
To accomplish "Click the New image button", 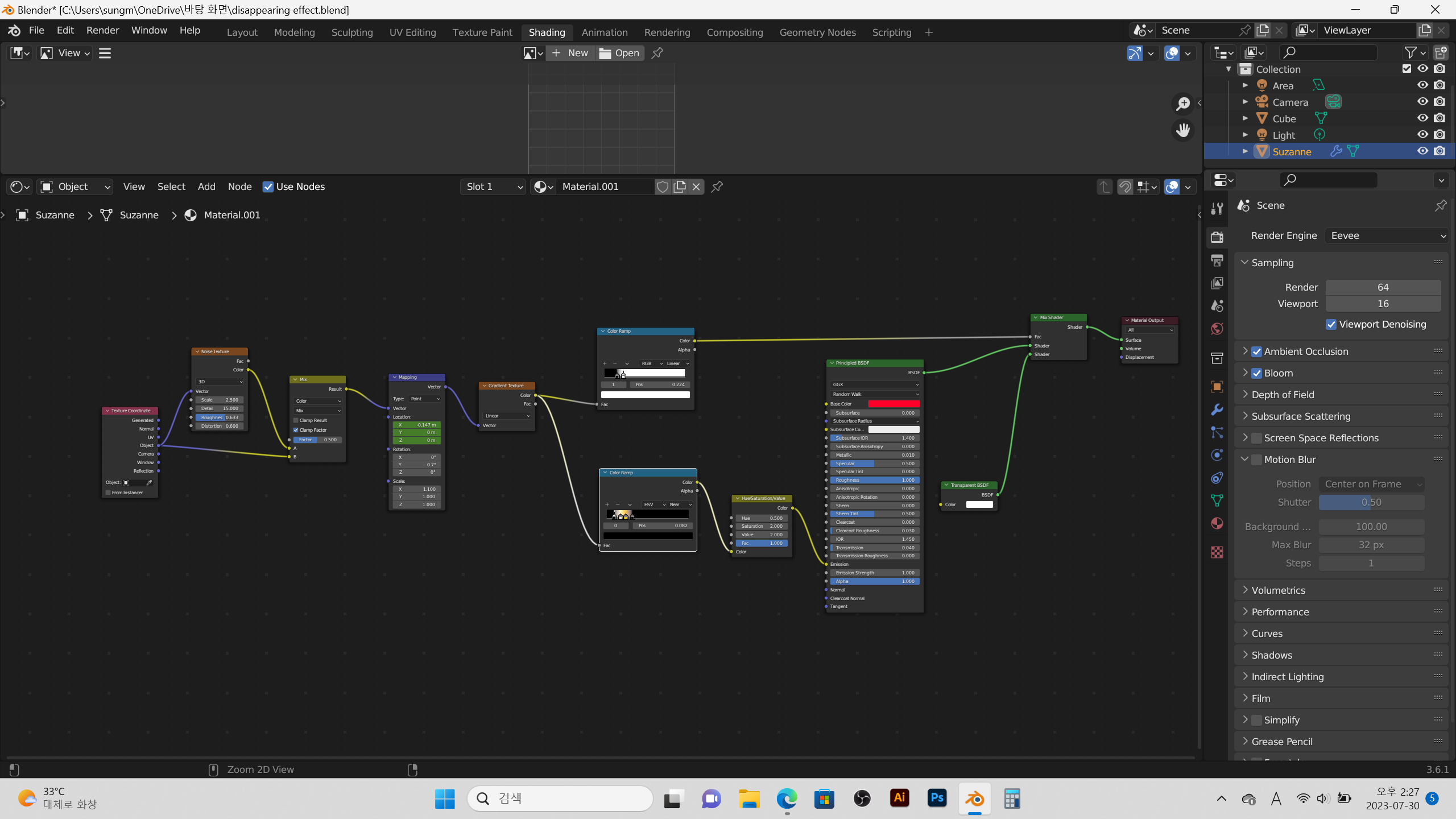I will point(570,53).
